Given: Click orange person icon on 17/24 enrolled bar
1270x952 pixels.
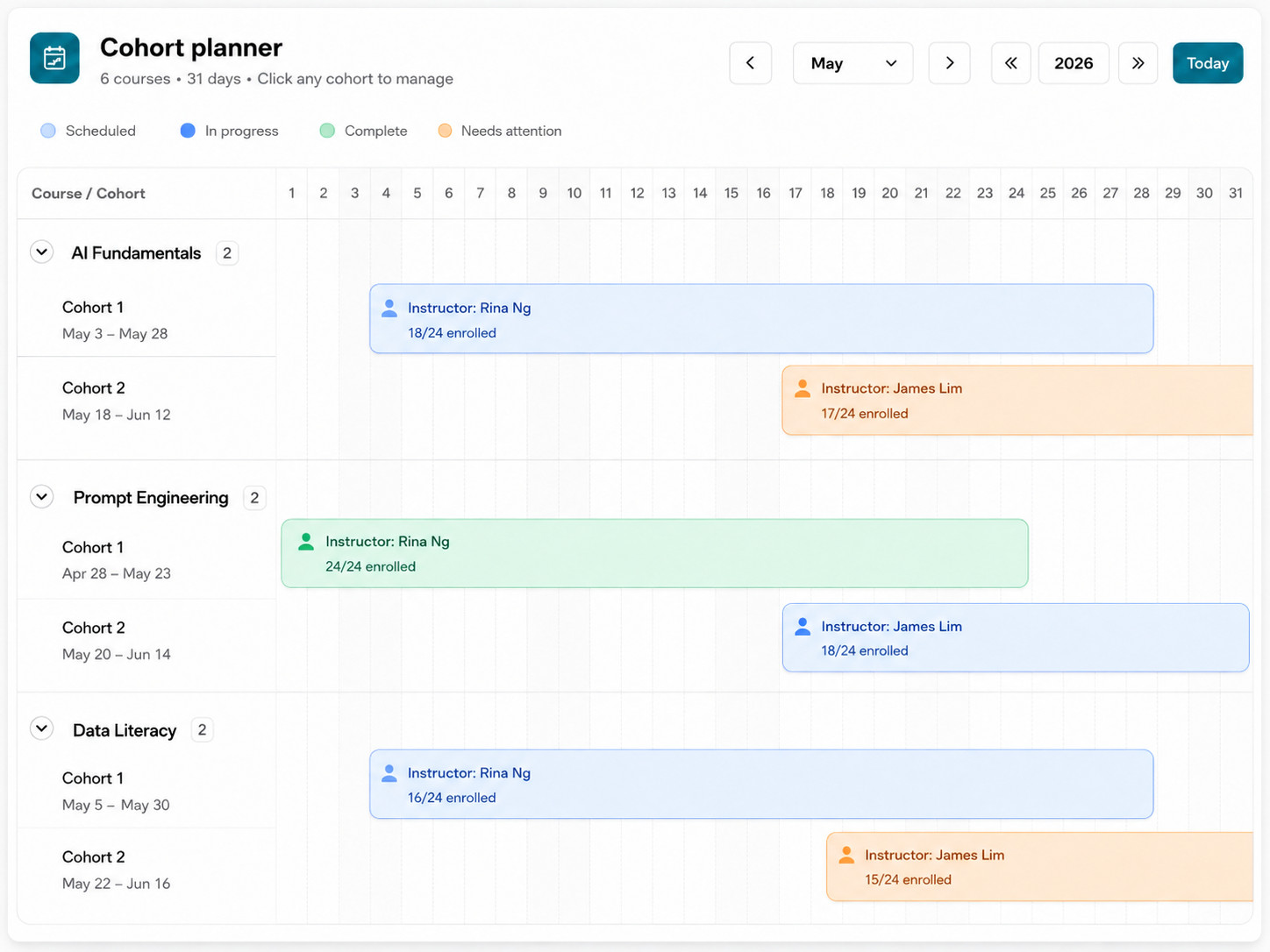Looking at the screenshot, I should (x=803, y=388).
